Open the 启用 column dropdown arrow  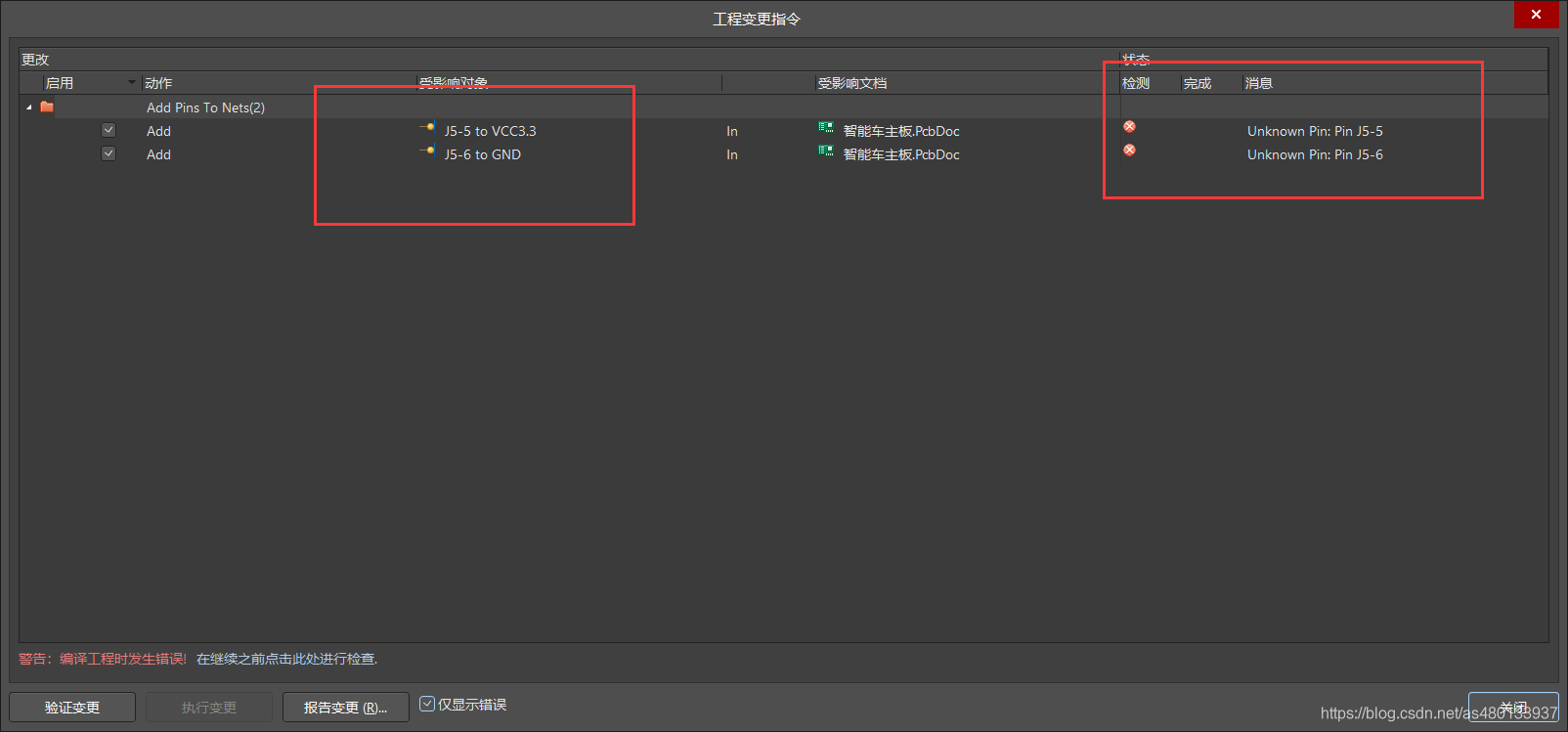pyautogui.click(x=131, y=82)
